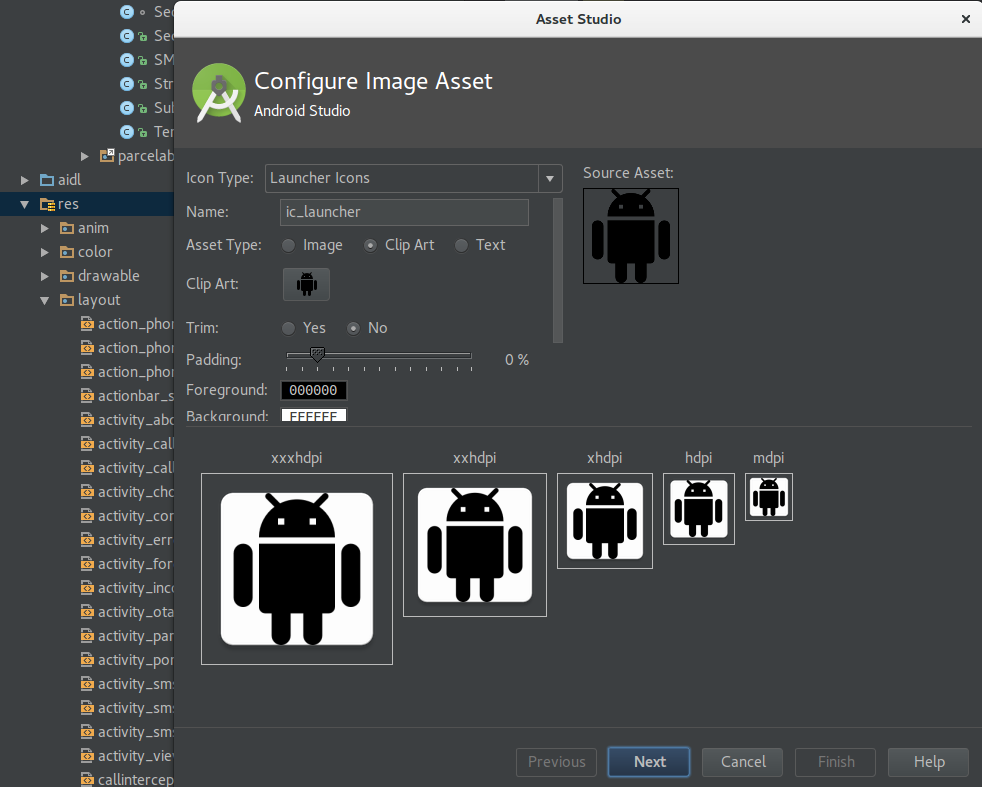
Task: Select the drawable tree item label
Action: [109, 276]
